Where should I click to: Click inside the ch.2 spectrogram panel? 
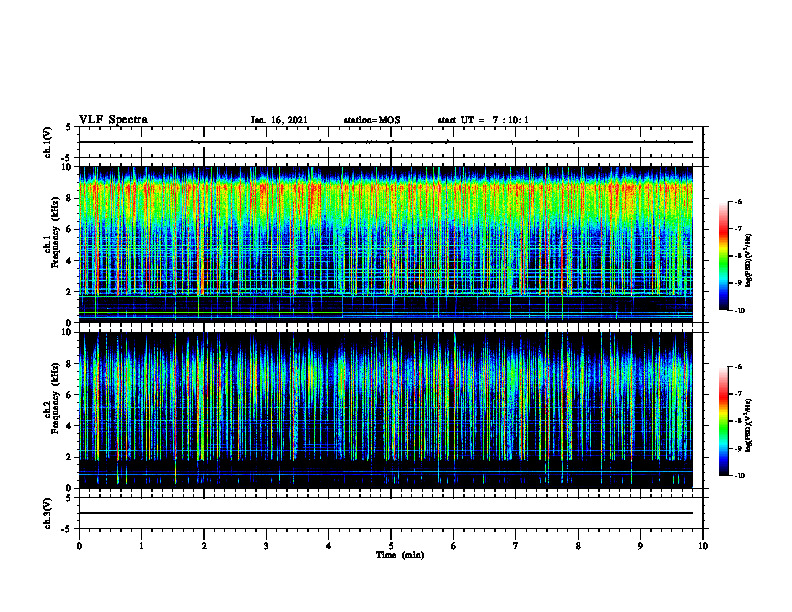(x=386, y=410)
